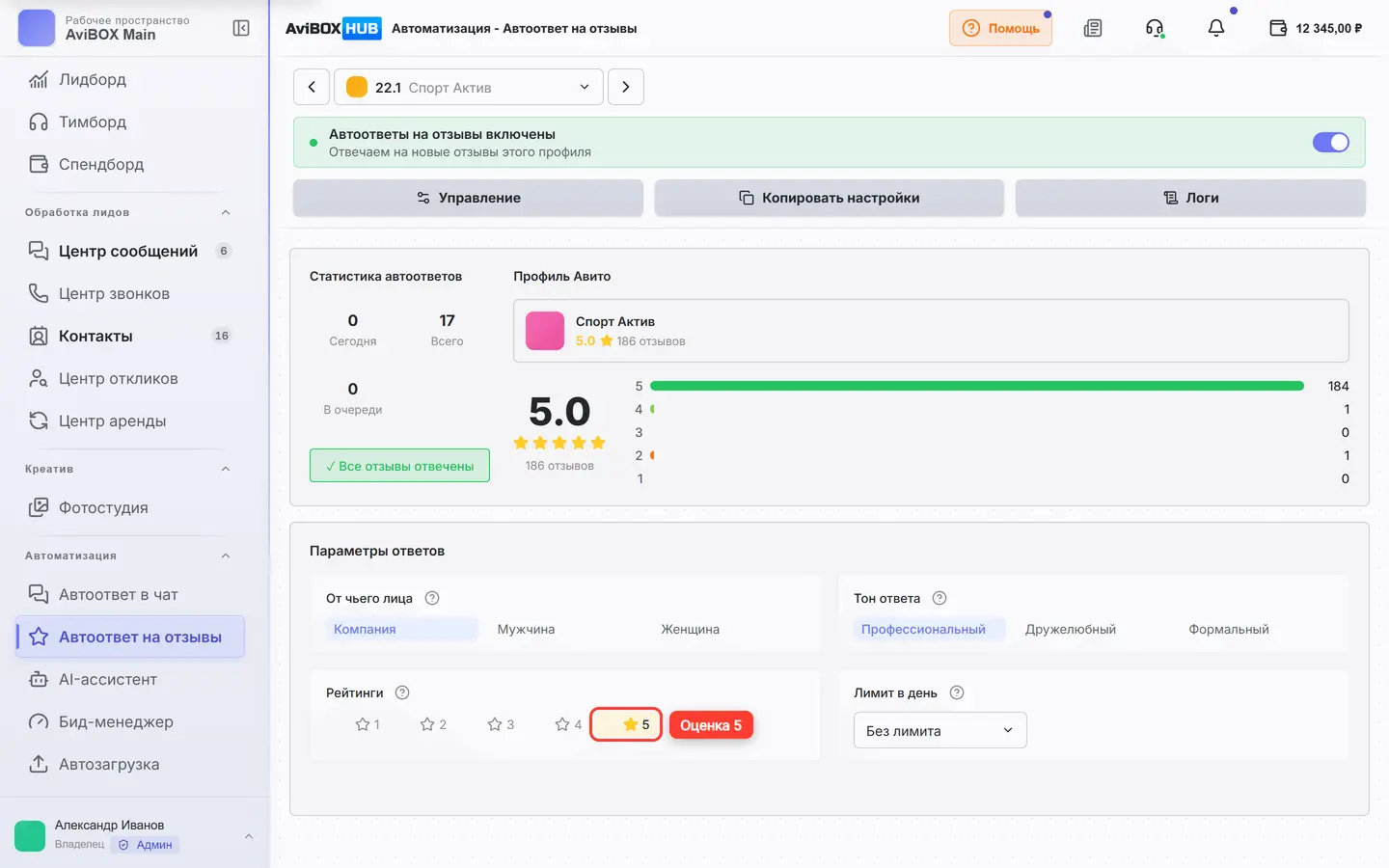Expand user menu for Александр Иванов
The height and width of the screenshot is (868, 1389).
click(x=249, y=836)
